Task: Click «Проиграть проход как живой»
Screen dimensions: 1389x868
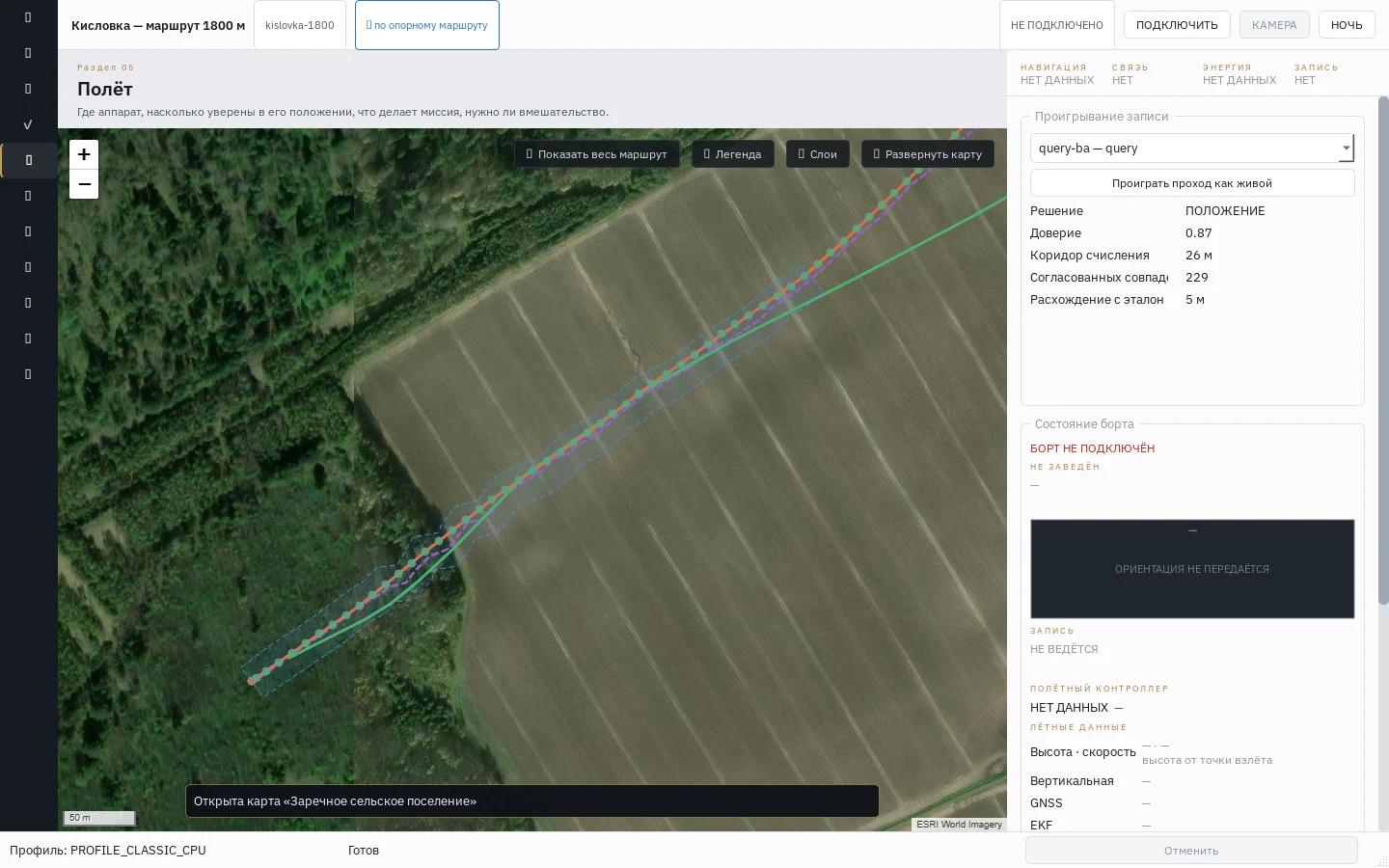Action: [x=1192, y=183]
